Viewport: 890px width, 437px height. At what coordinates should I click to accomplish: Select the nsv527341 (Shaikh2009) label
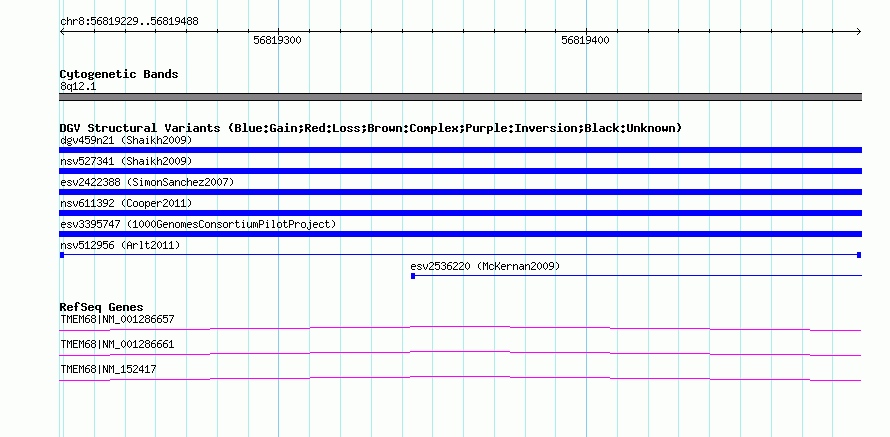[x=126, y=161]
